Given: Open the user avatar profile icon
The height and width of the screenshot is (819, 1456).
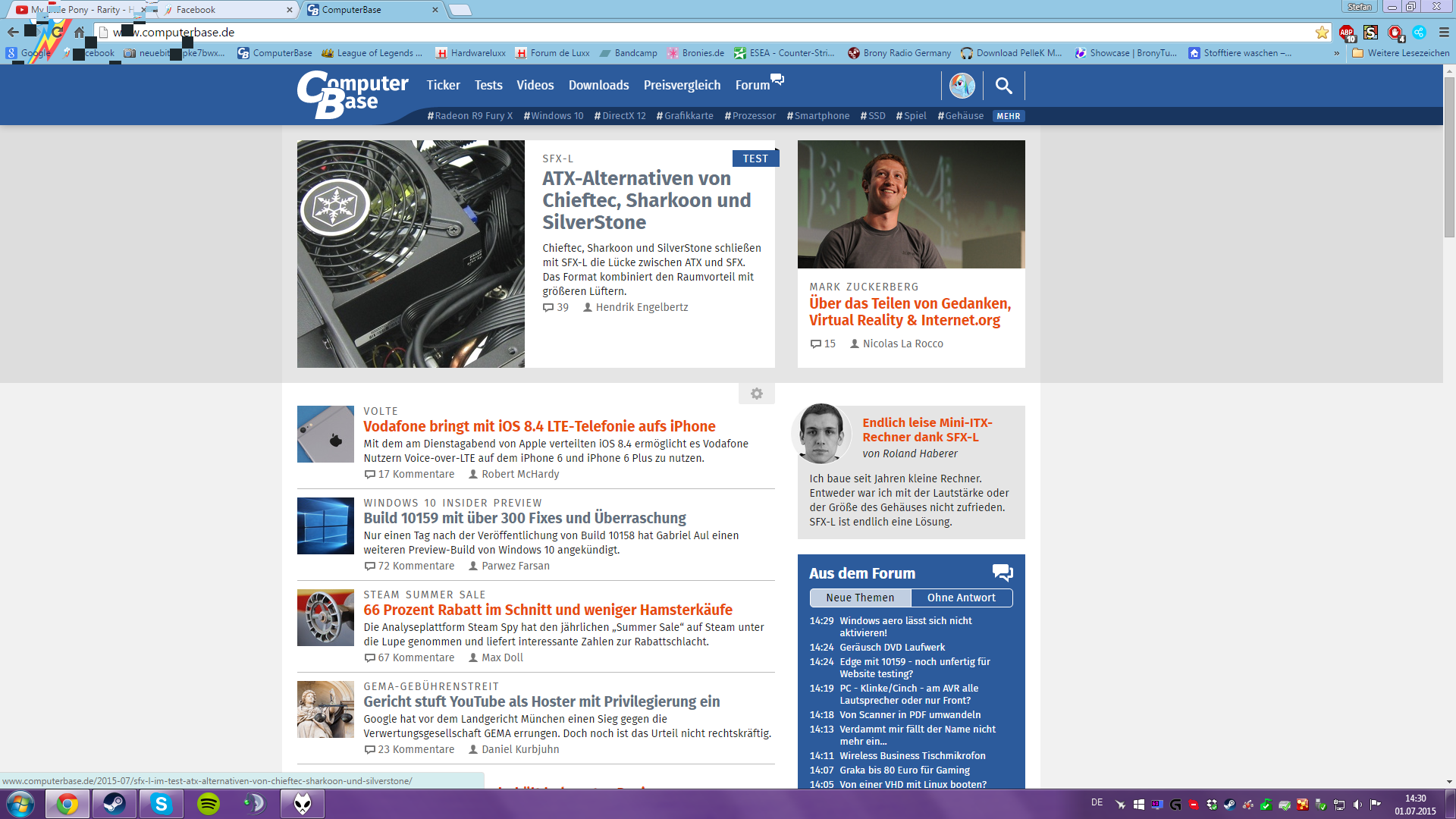Looking at the screenshot, I should point(962,86).
